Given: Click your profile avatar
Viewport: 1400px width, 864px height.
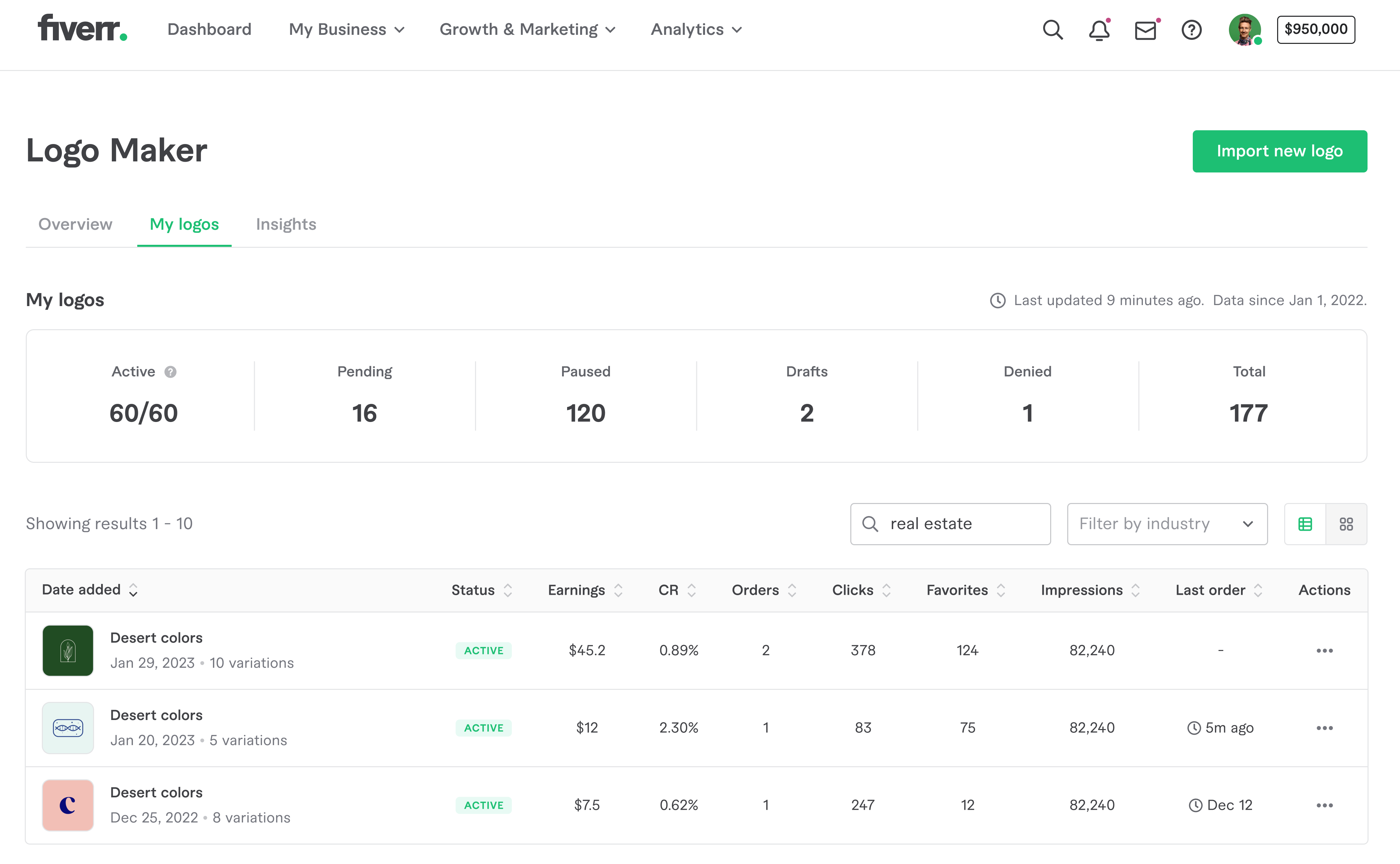Looking at the screenshot, I should 1245,30.
